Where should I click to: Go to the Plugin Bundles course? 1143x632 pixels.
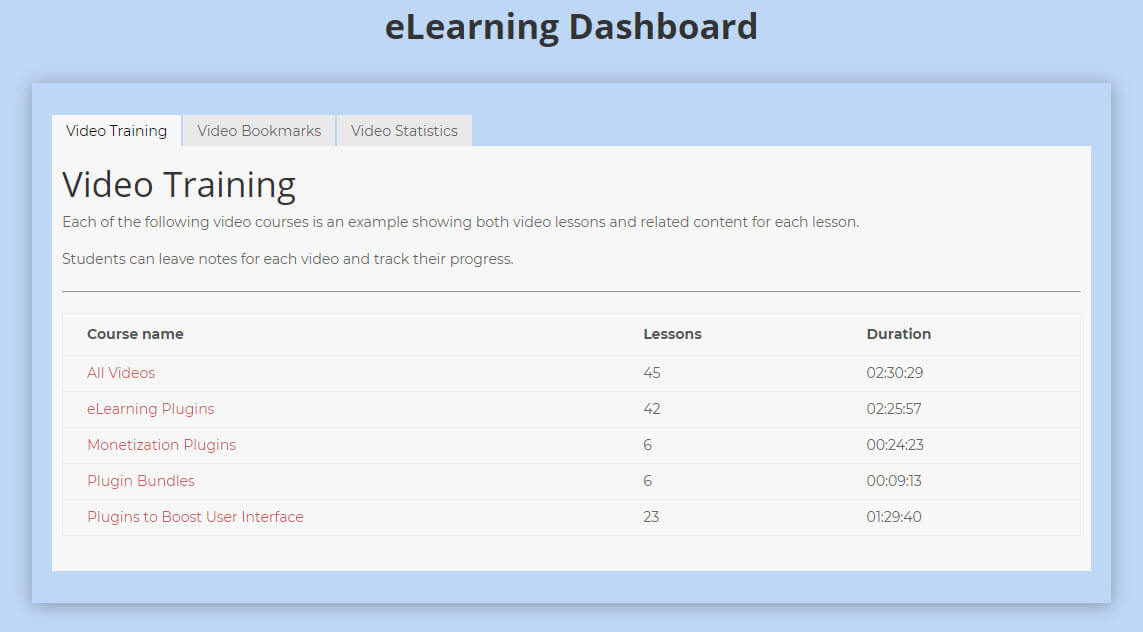pyautogui.click(x=141, y=481)
